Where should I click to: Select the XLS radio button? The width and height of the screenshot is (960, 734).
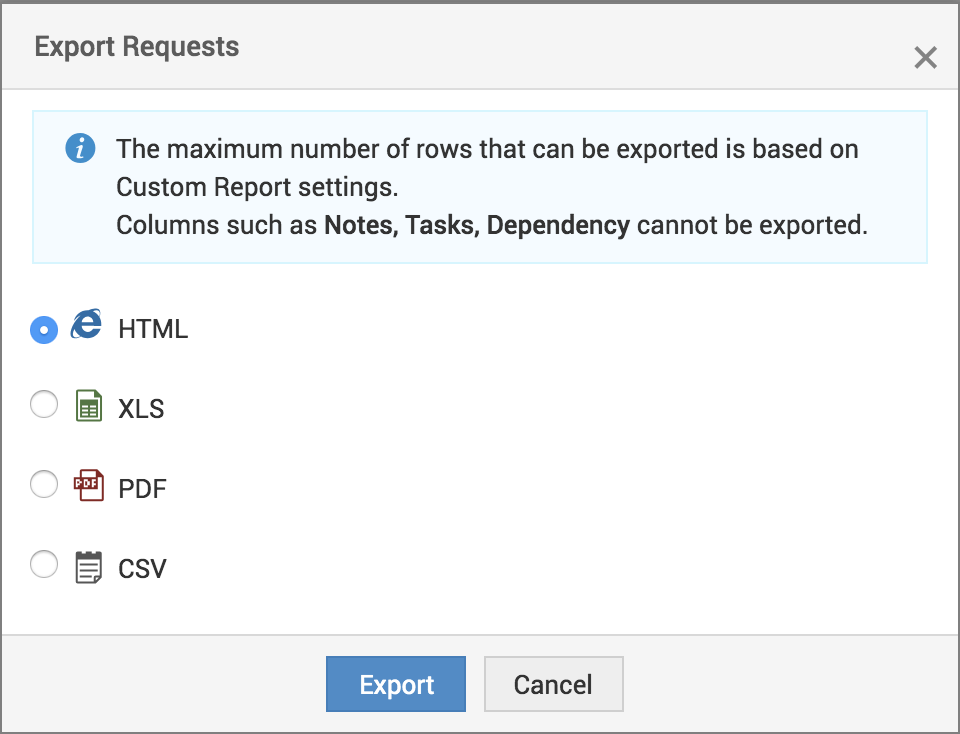click(x=44, y=404)
